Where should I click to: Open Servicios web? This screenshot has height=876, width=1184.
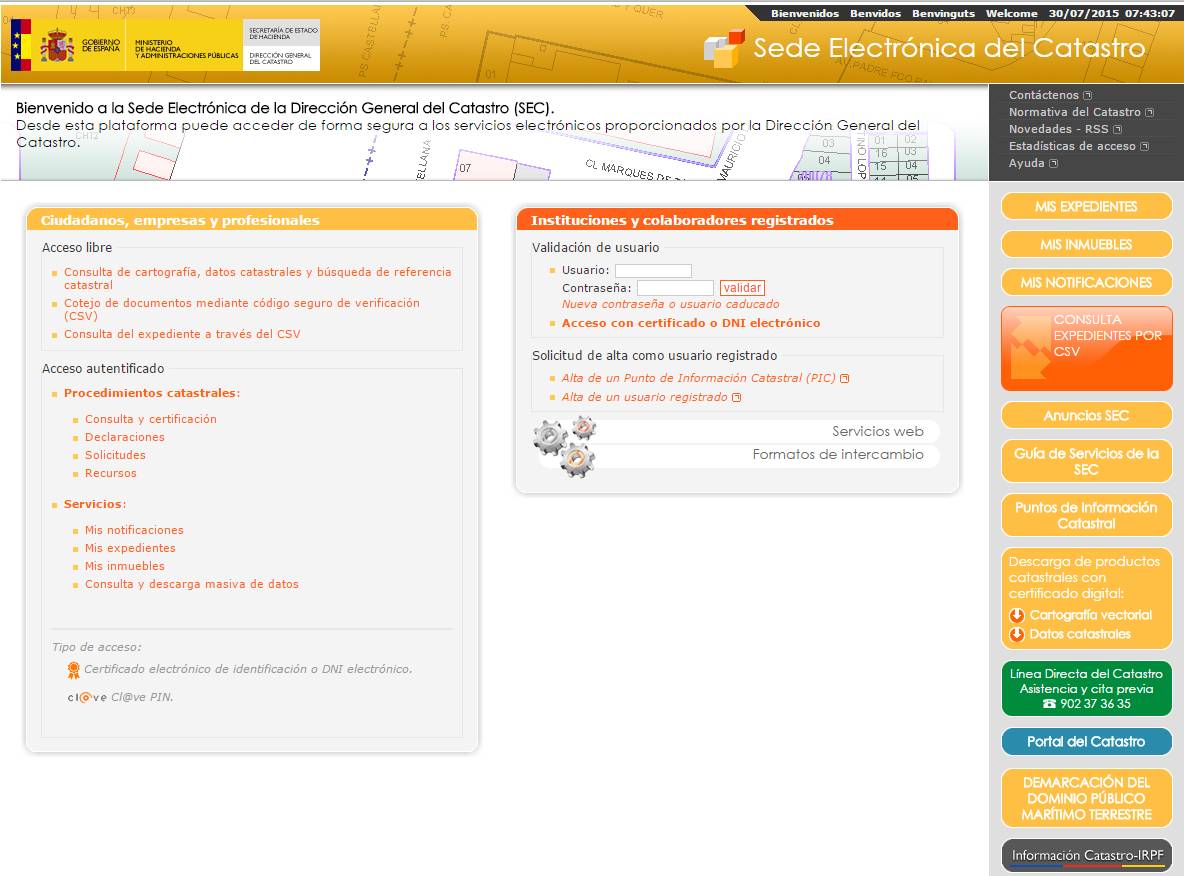pyautogui.click(x=877, y=431)
